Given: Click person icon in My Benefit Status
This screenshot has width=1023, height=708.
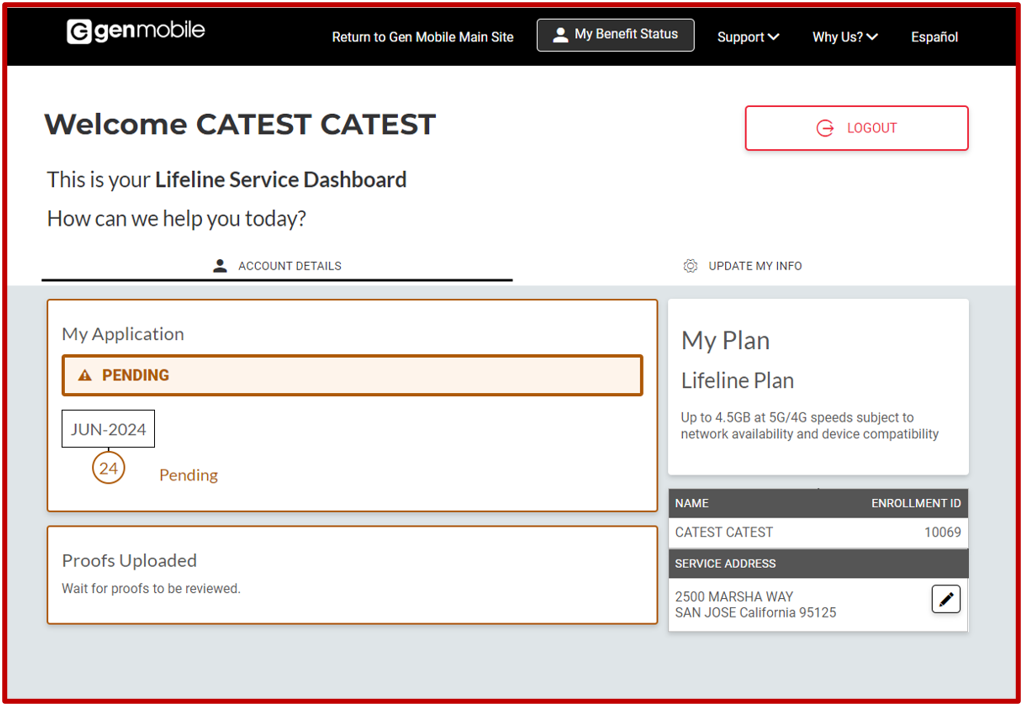Looking at the screenshot, I should pos(560,35).
